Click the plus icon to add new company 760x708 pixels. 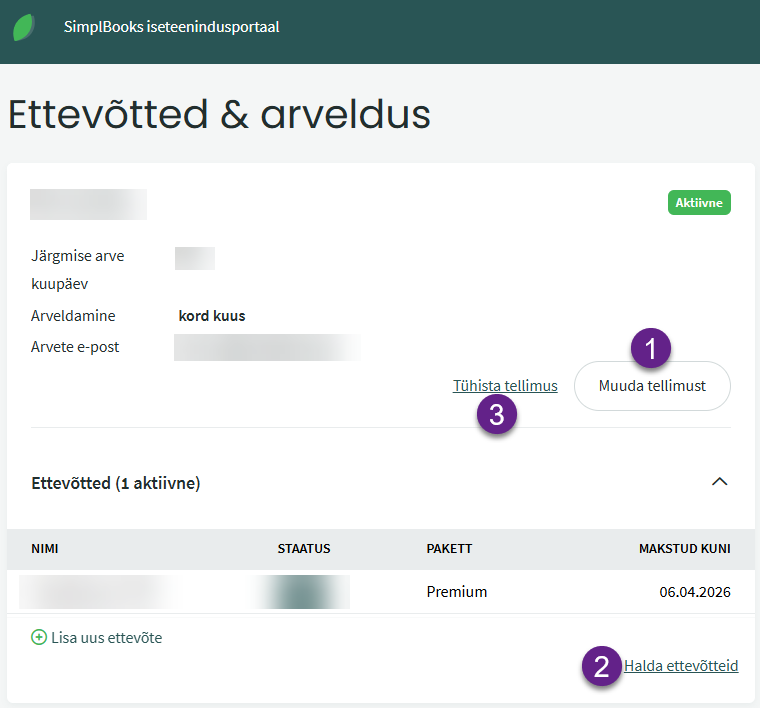(39, 637)
